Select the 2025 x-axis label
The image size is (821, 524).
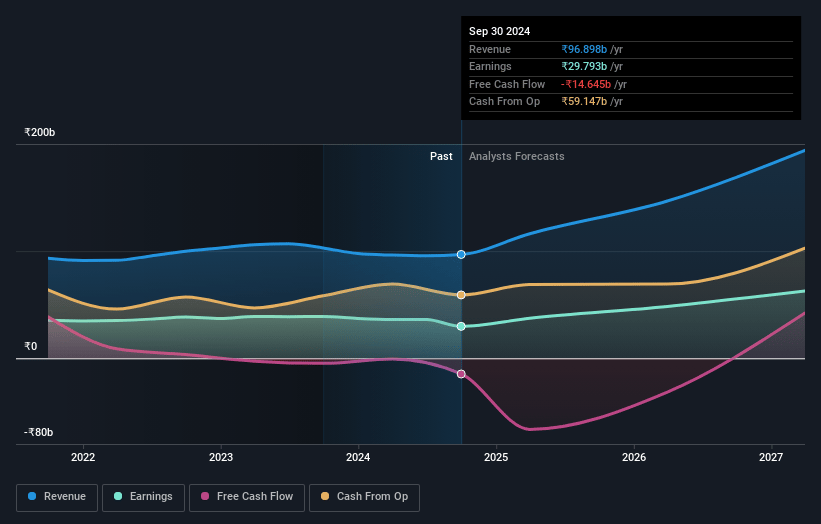[496, 457]
